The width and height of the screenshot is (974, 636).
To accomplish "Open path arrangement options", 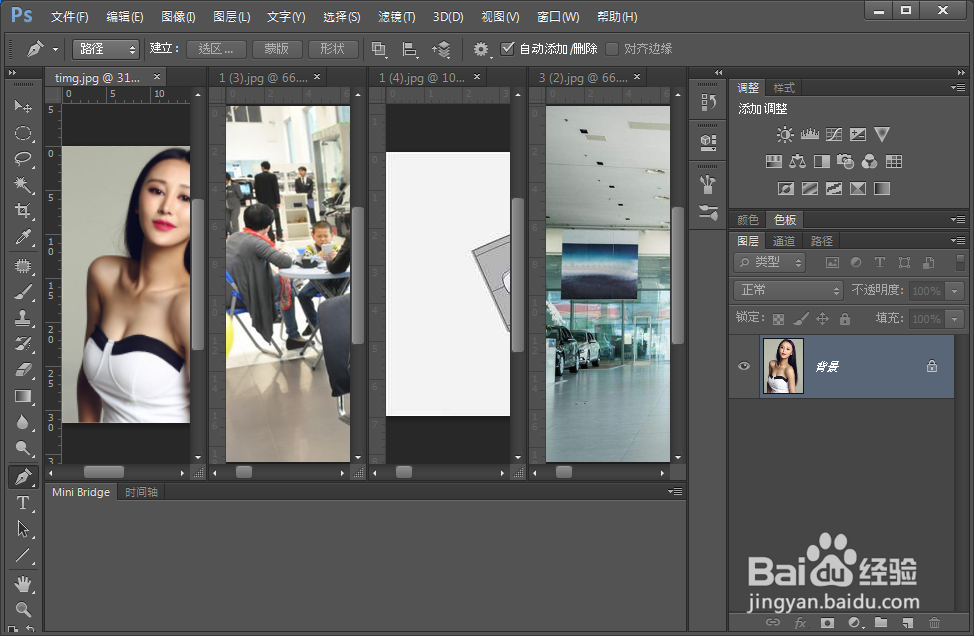I will [x=441, y=49].
